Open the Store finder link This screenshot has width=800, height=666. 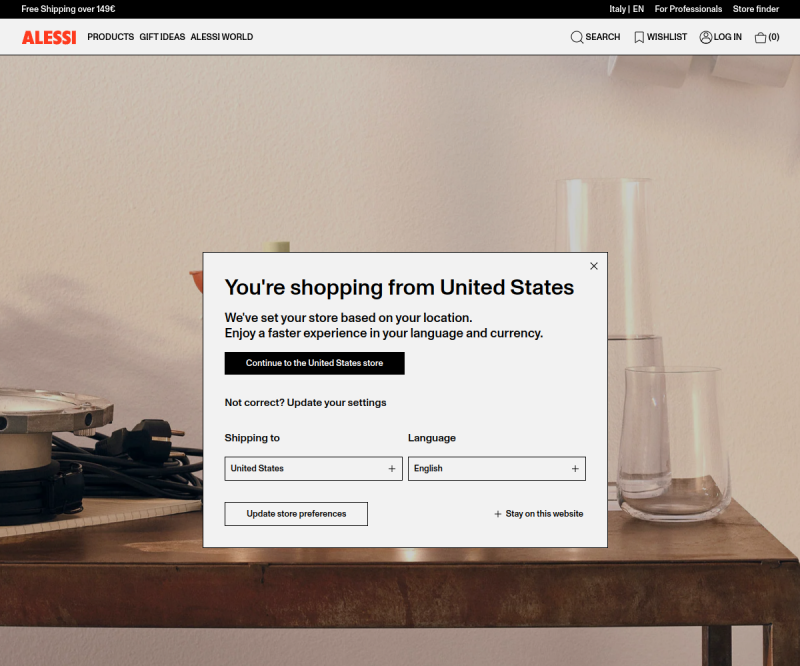(x=756, y=9)
